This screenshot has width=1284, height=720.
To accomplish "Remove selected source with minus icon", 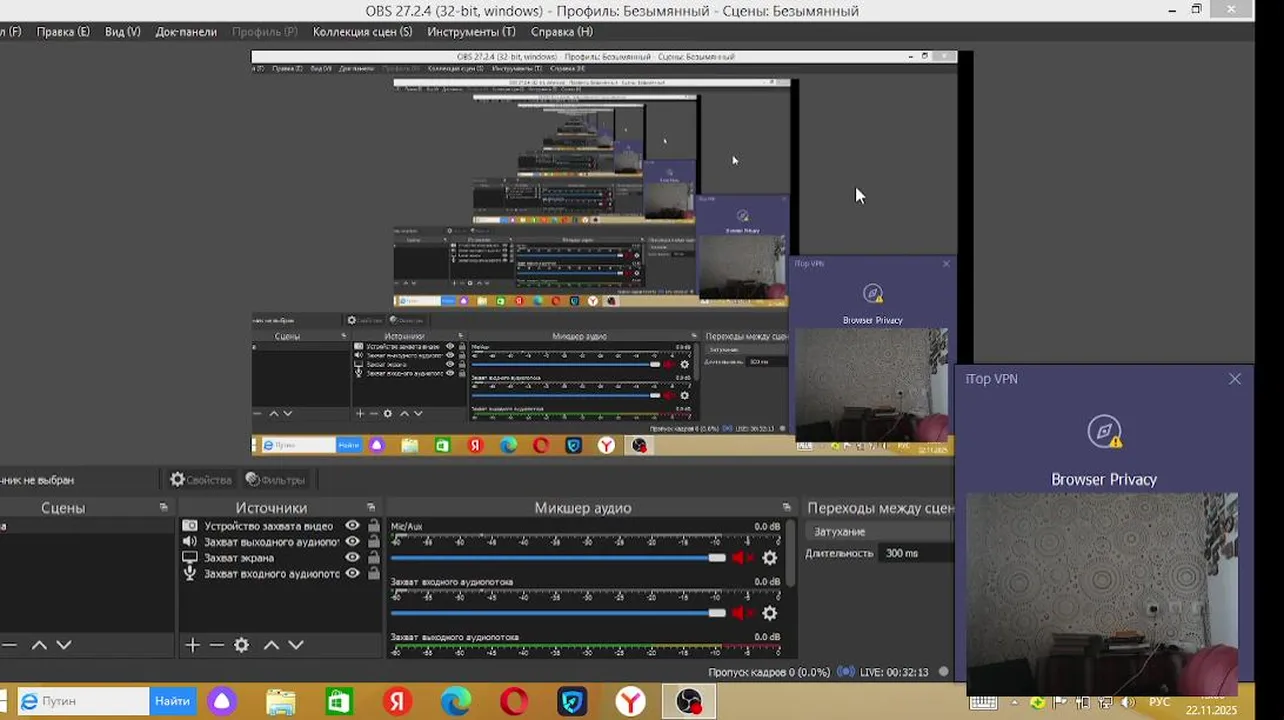I will pyautogui.click(x=217, y=645).
